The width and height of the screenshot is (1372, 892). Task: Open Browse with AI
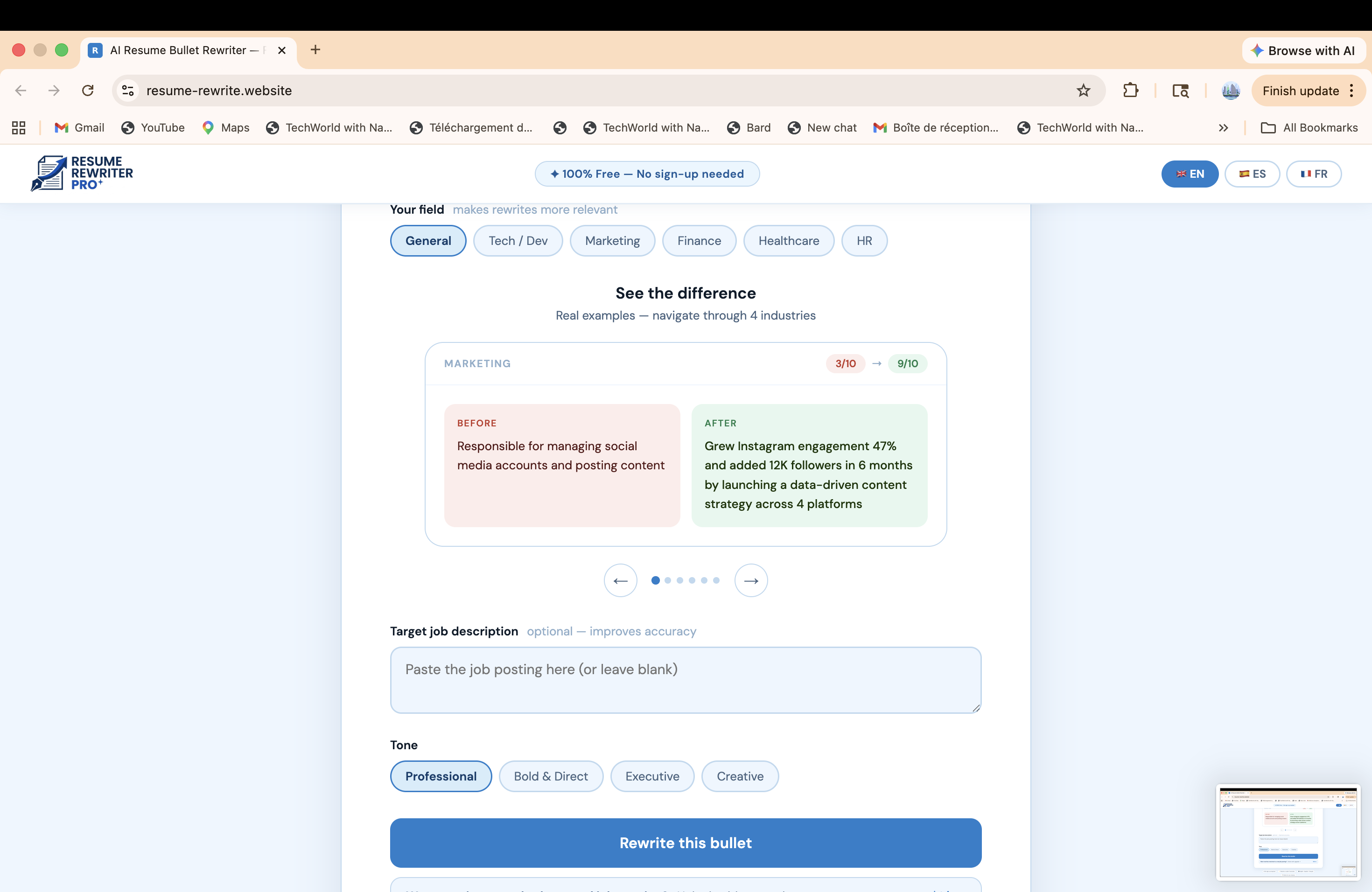(x=1303, y=50)
